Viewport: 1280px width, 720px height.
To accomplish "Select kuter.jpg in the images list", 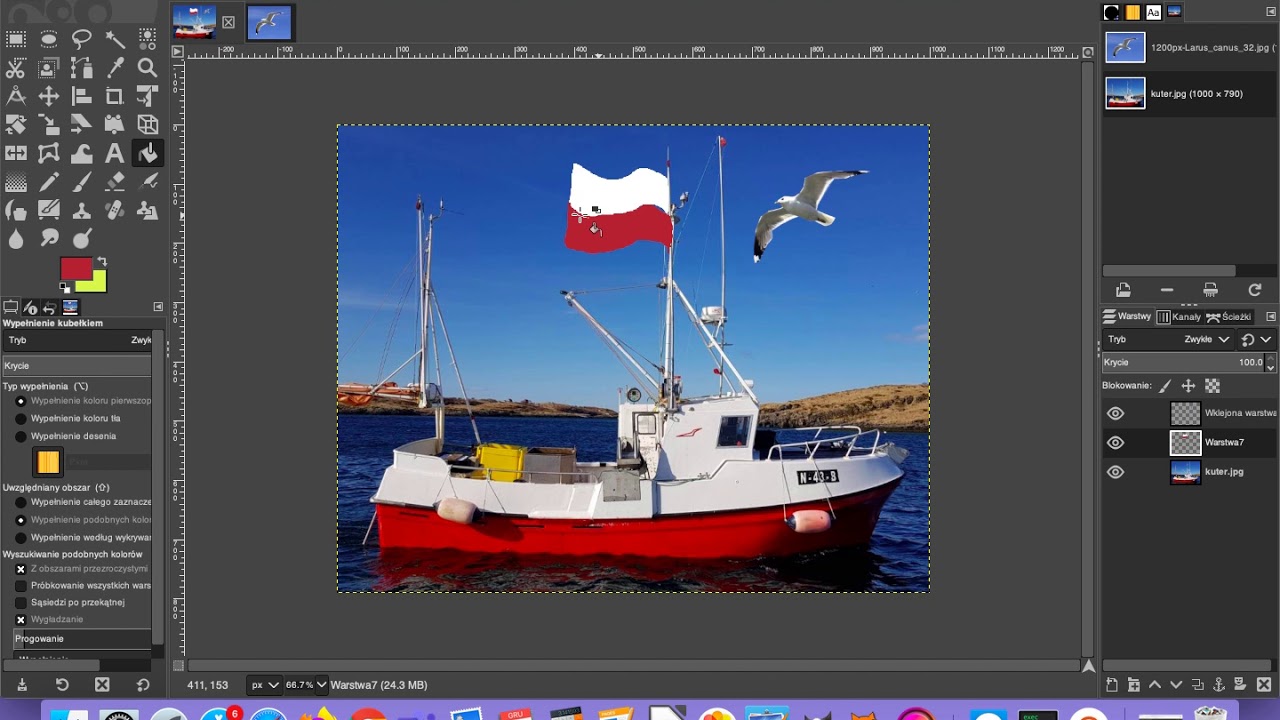I will [1189, 93].
